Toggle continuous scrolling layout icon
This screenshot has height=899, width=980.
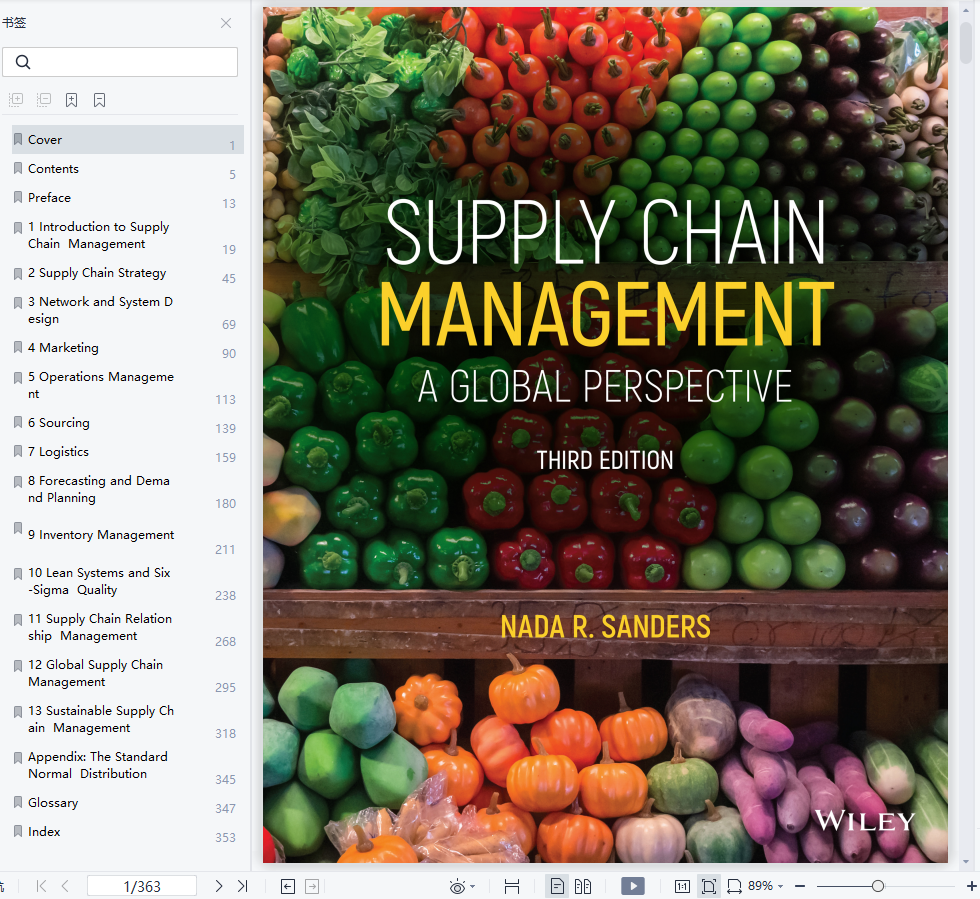(x=512, y=886)
